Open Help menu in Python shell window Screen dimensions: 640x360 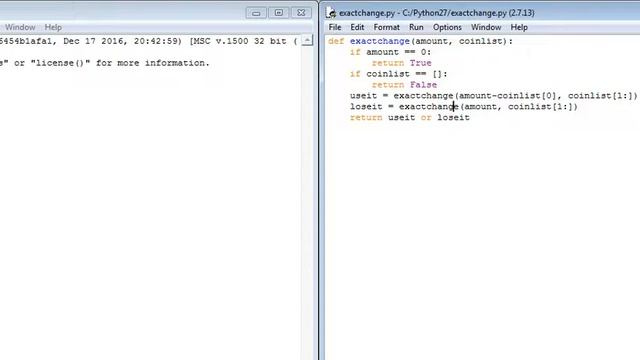(53, 27)
